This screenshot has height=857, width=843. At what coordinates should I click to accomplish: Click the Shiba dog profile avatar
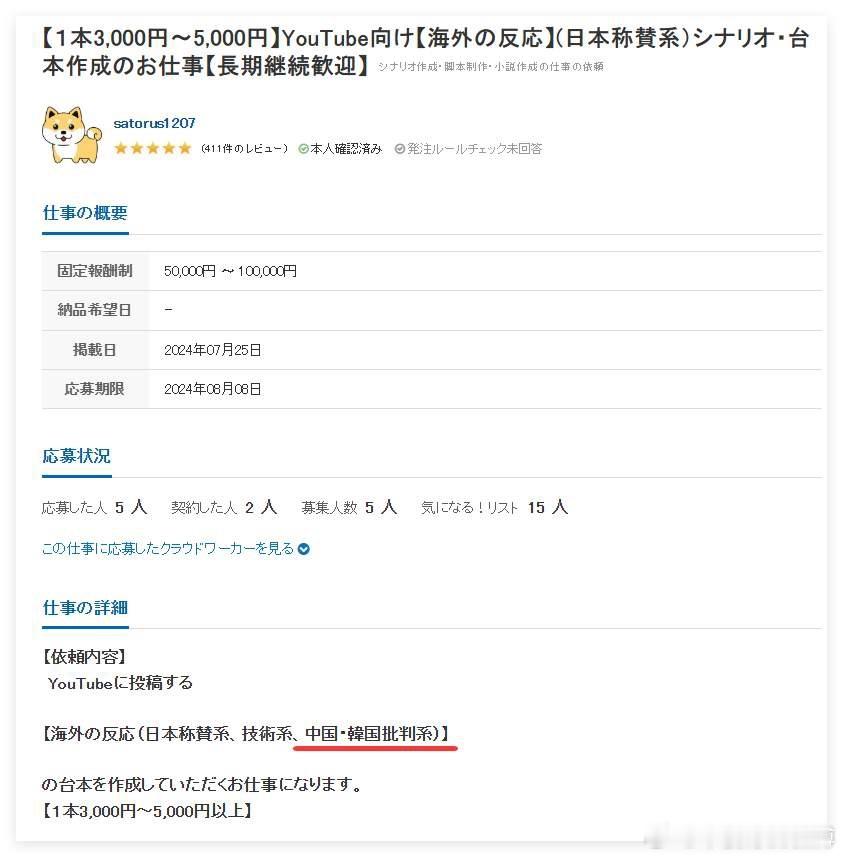(x=72, y=135)
